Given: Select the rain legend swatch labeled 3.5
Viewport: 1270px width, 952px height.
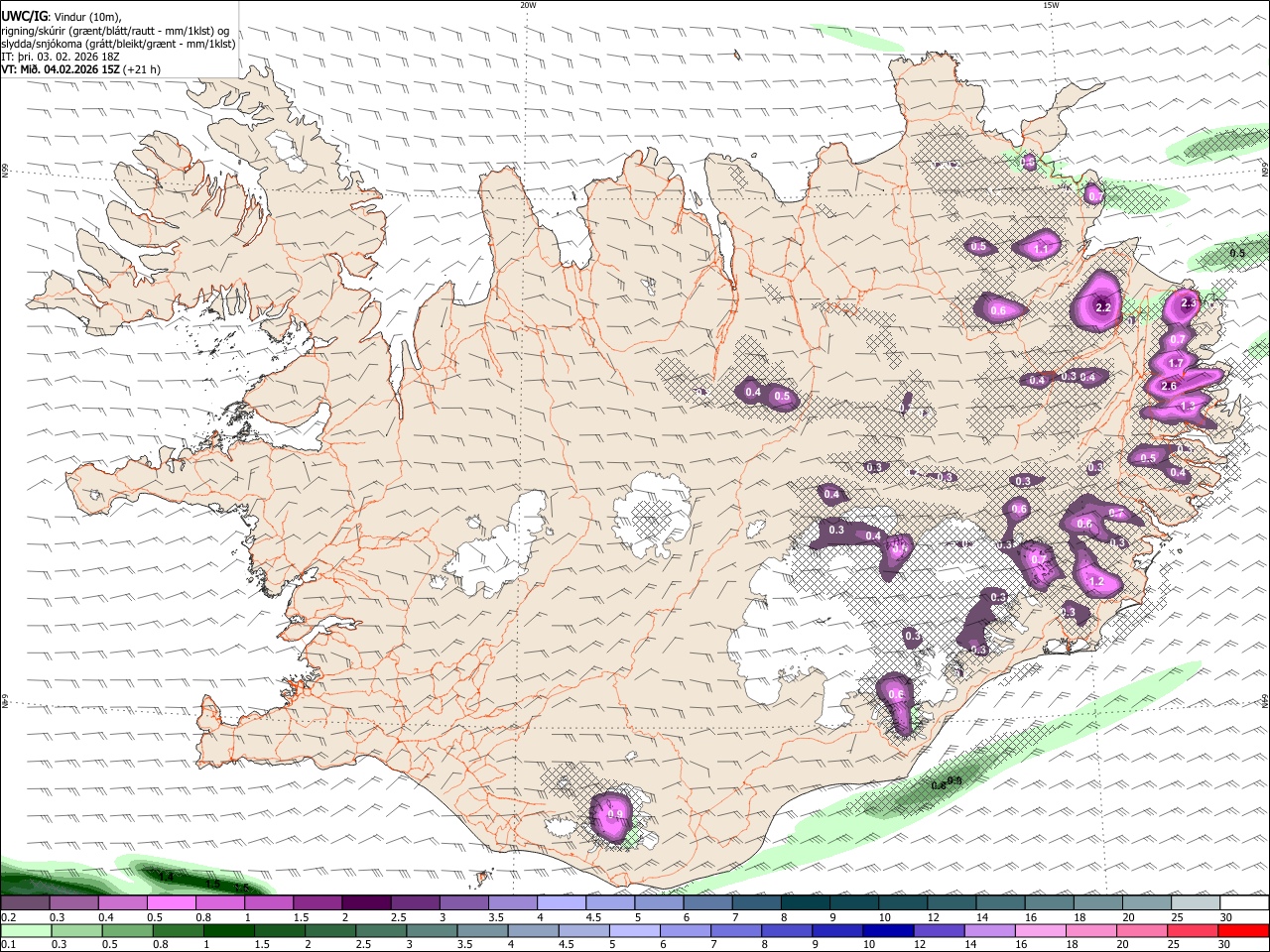Looking at the screenshot, I should coord(482,930).
